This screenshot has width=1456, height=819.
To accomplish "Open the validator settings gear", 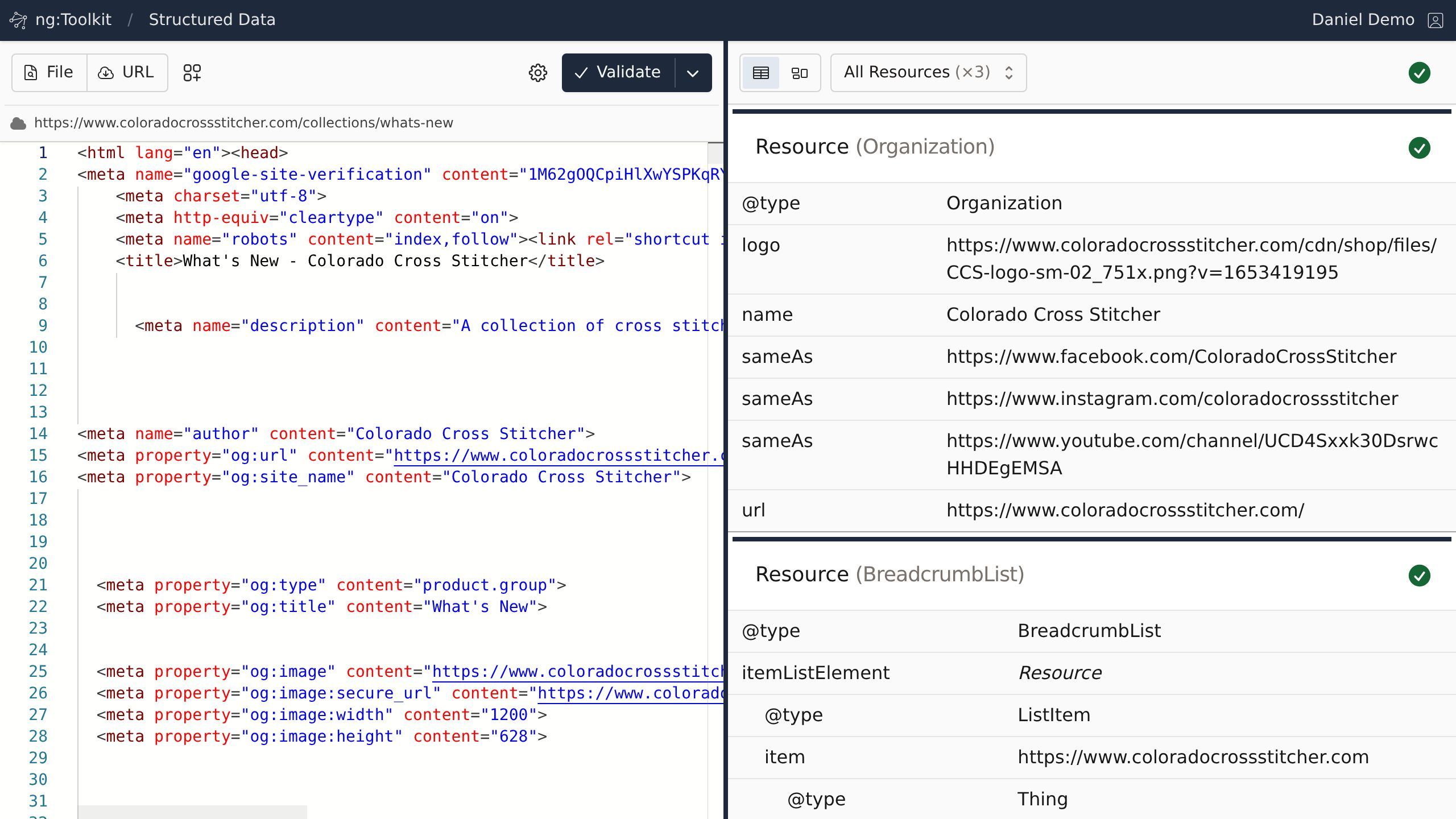I will pyautogui.click(x=537, y=73).
